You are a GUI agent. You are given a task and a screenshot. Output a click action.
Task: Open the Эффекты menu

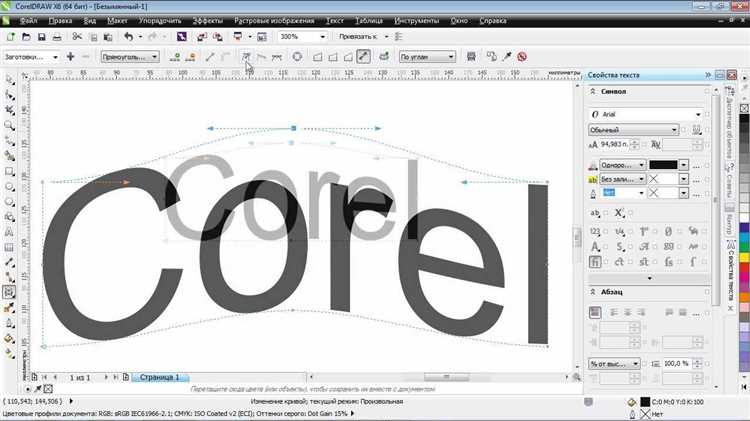[x=208, y=20]
